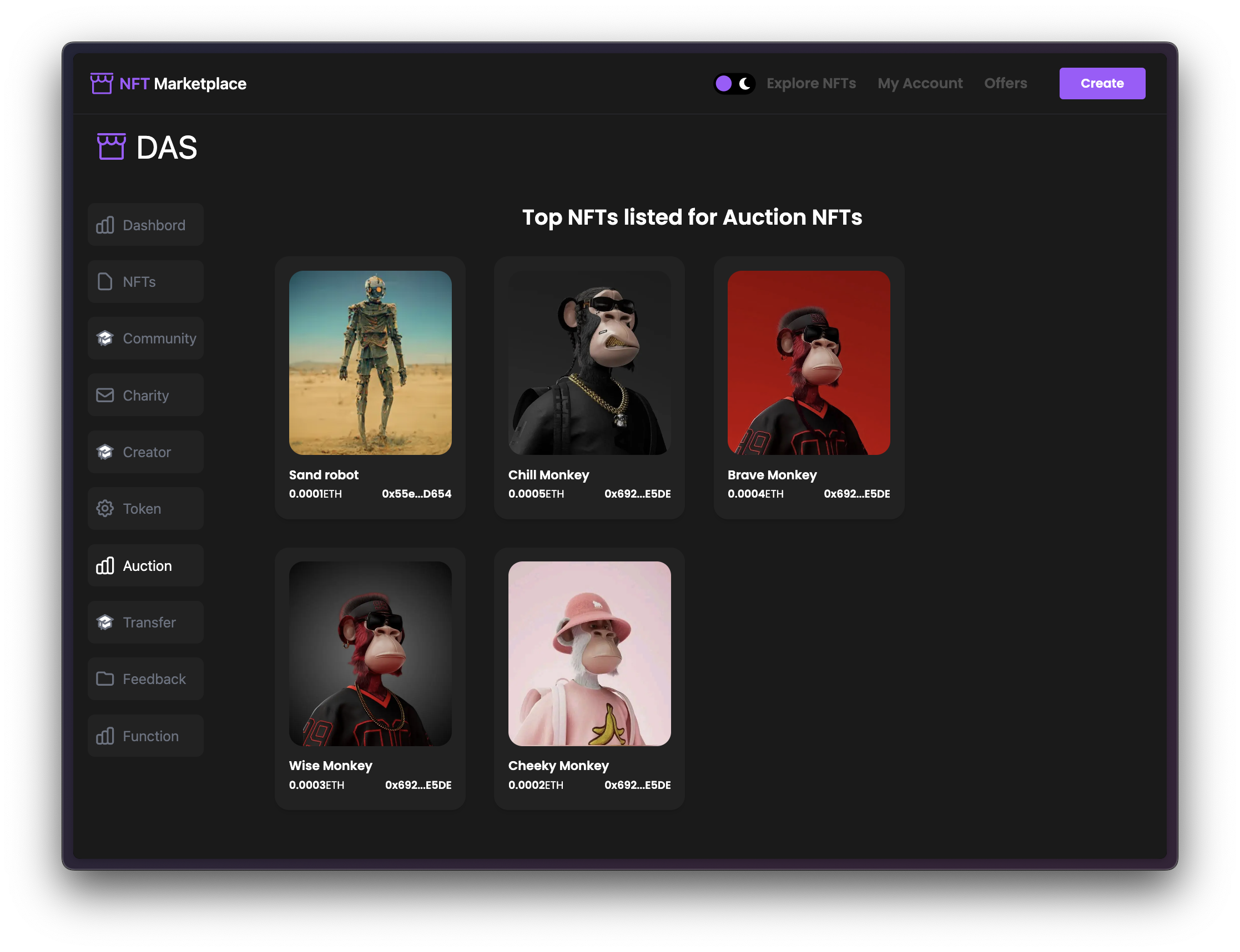
Task: Click the NFT Marketplace storefront logo icon
Action: [x=102, y=83]
